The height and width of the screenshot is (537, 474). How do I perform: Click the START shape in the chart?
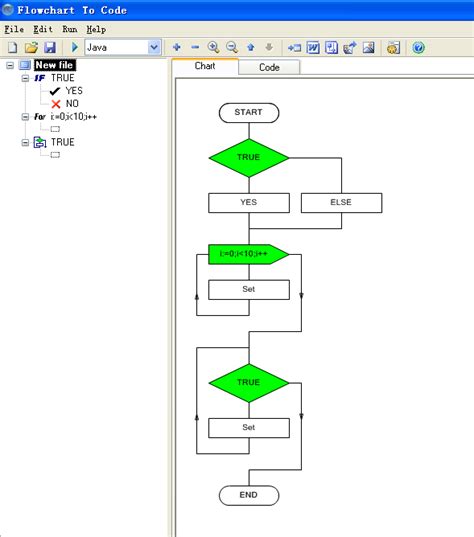(x=249, y=113)
